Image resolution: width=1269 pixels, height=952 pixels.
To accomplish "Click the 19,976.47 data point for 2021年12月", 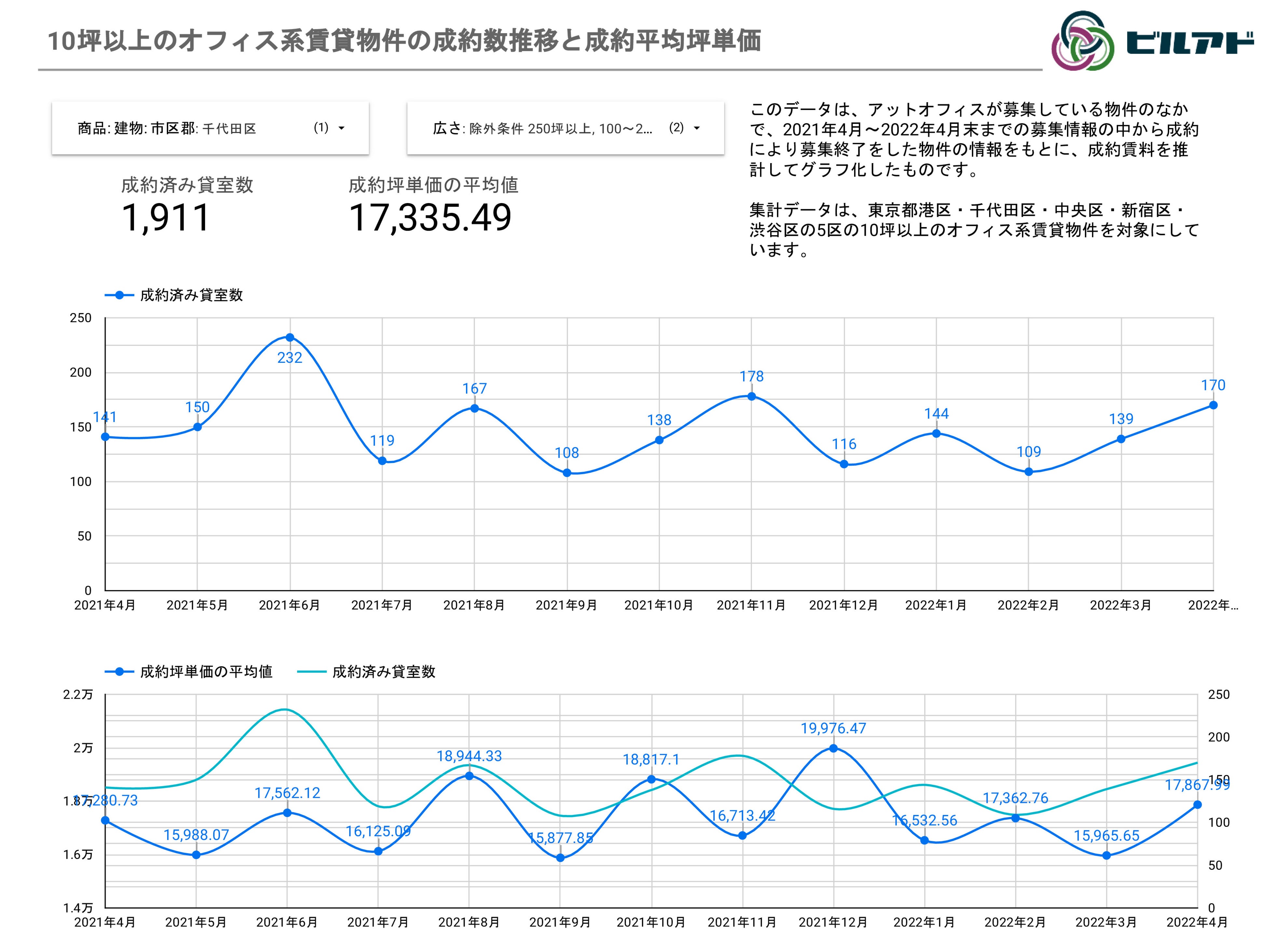I will [833, 748].
